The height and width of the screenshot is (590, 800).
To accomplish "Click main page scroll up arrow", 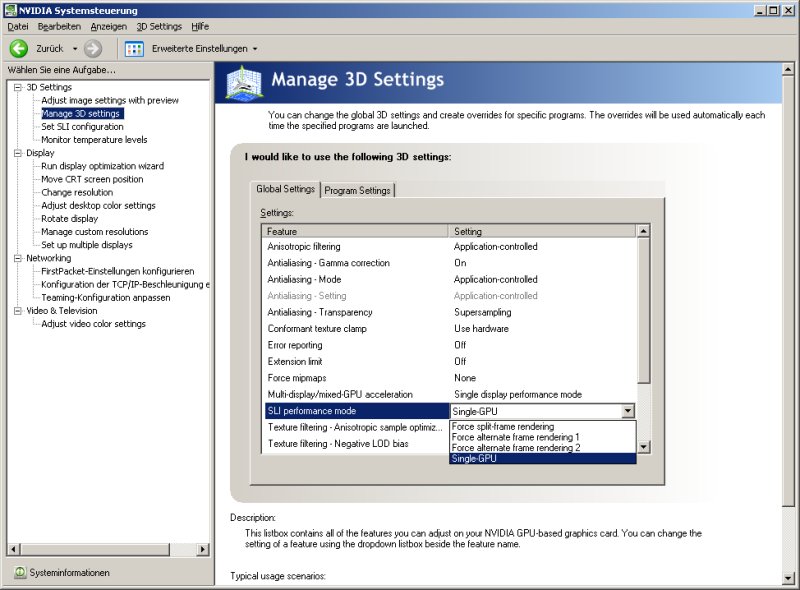I will pos(788,69).
